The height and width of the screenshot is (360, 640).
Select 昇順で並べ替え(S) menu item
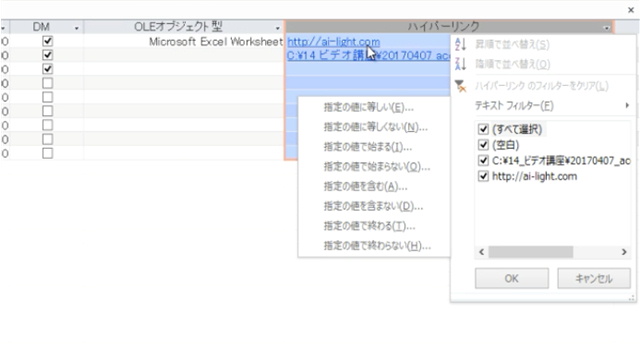coord(512,44)
